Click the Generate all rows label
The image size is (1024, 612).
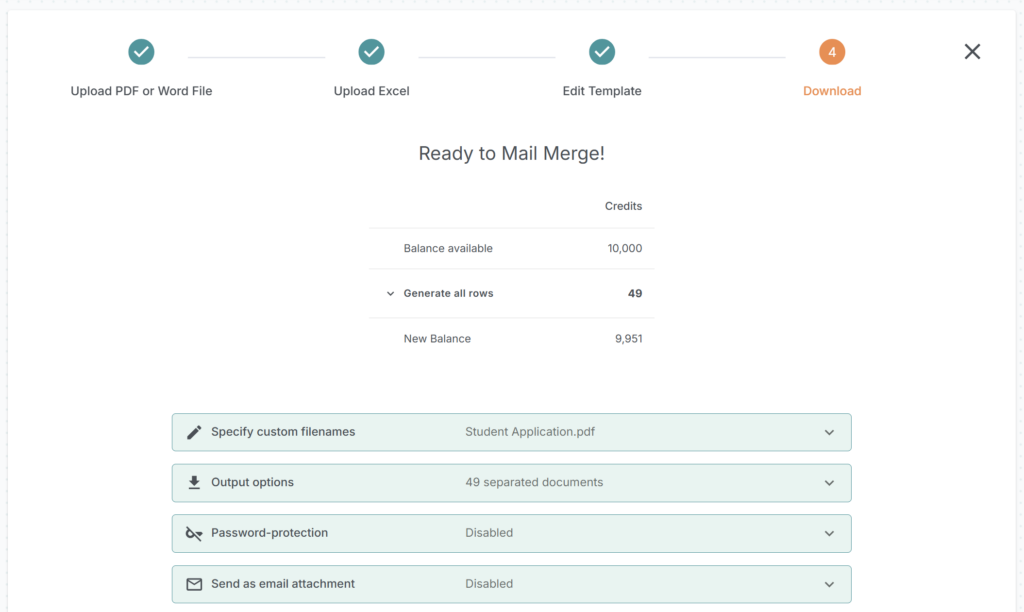click(448, 294)
